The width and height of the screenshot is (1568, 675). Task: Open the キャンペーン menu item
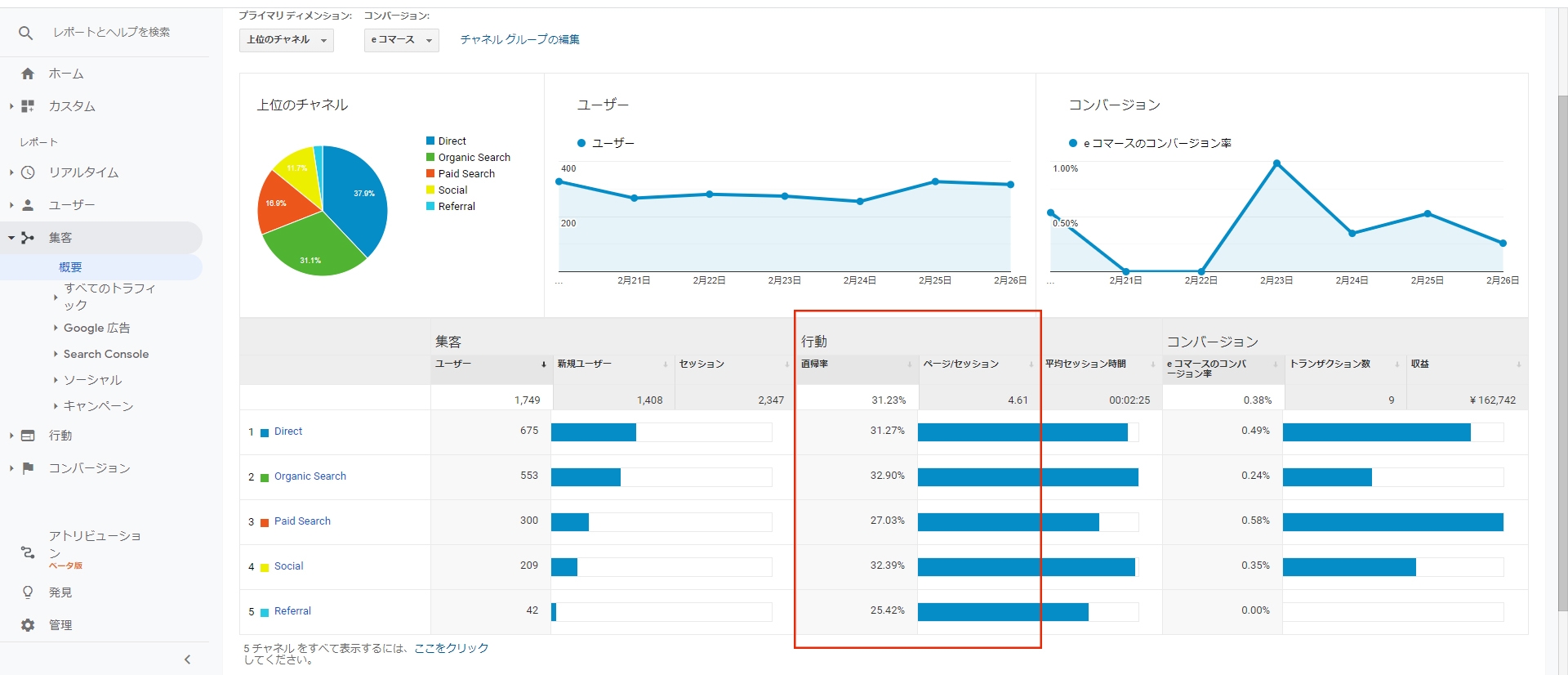(x=98, y=406)
